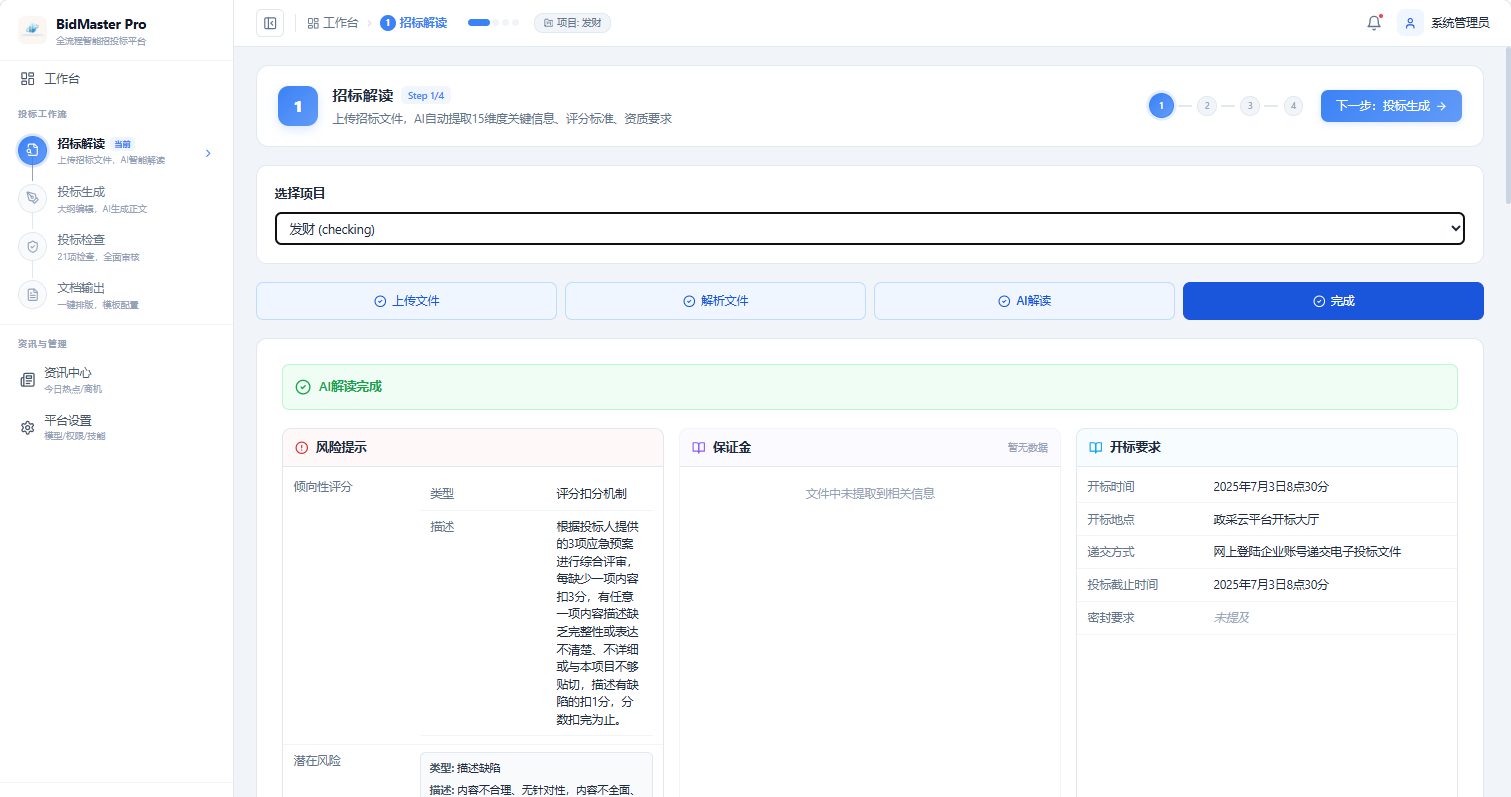Click the BidMaster Pro logo icon

coord(32,30)
